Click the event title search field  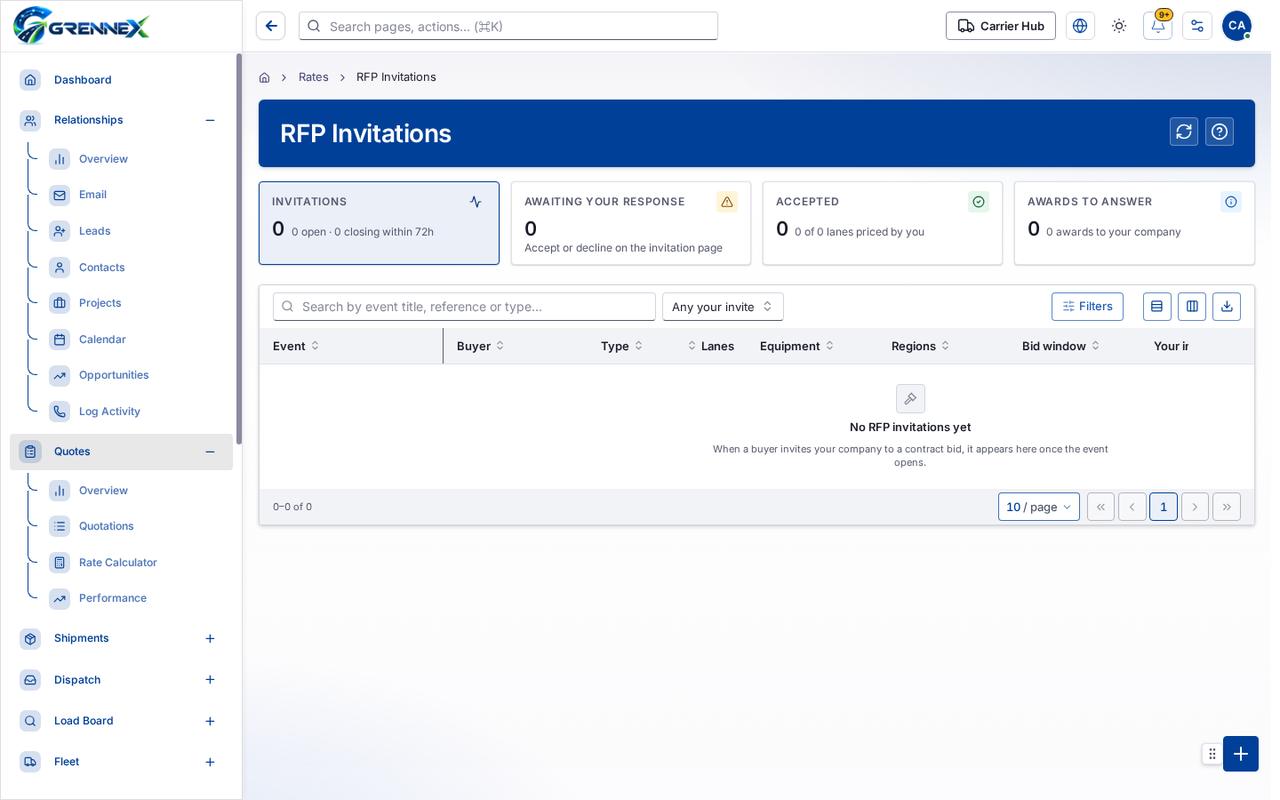coord(464,307)
